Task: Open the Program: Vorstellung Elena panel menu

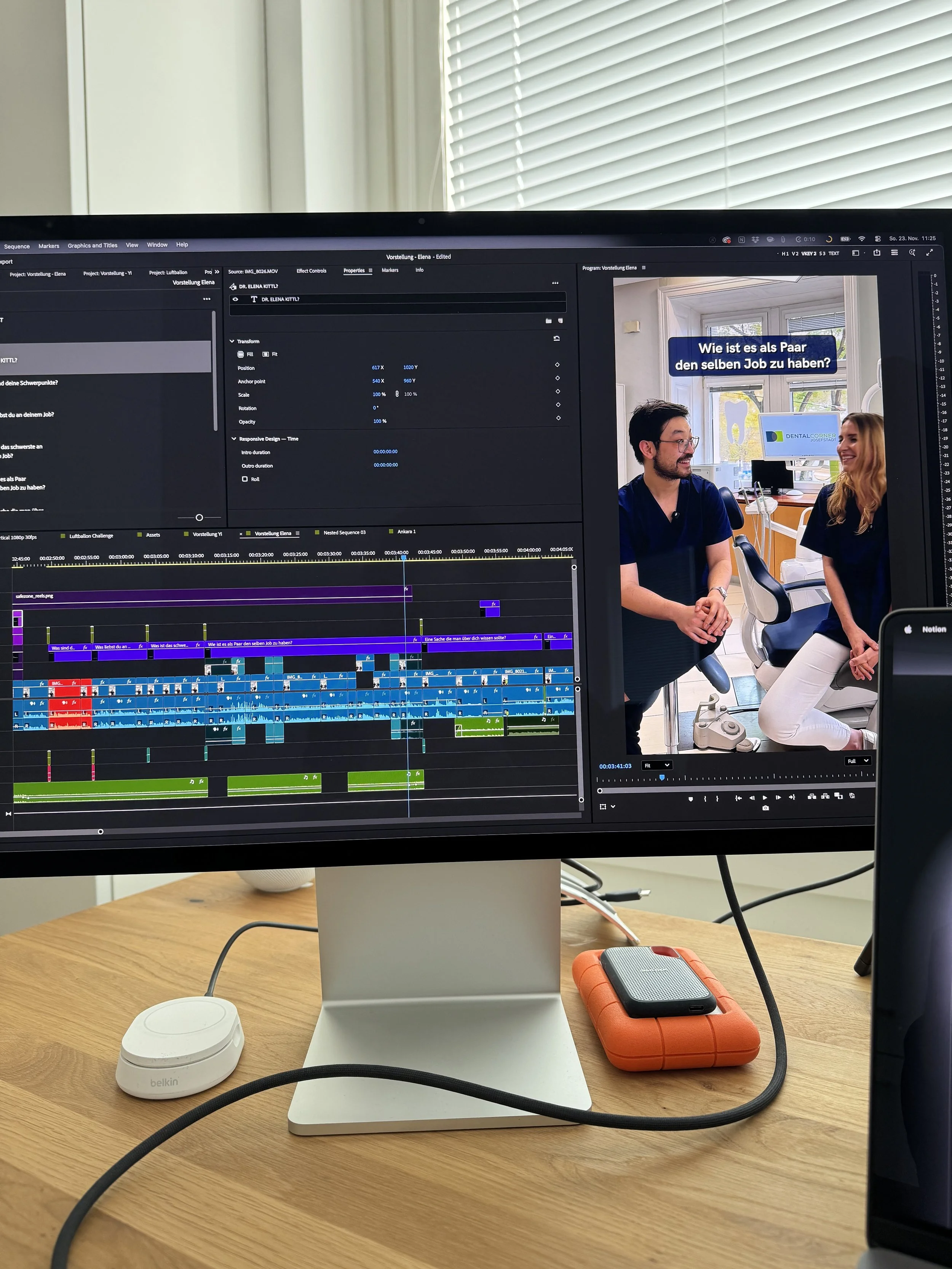Action: (x=644, y=268)
